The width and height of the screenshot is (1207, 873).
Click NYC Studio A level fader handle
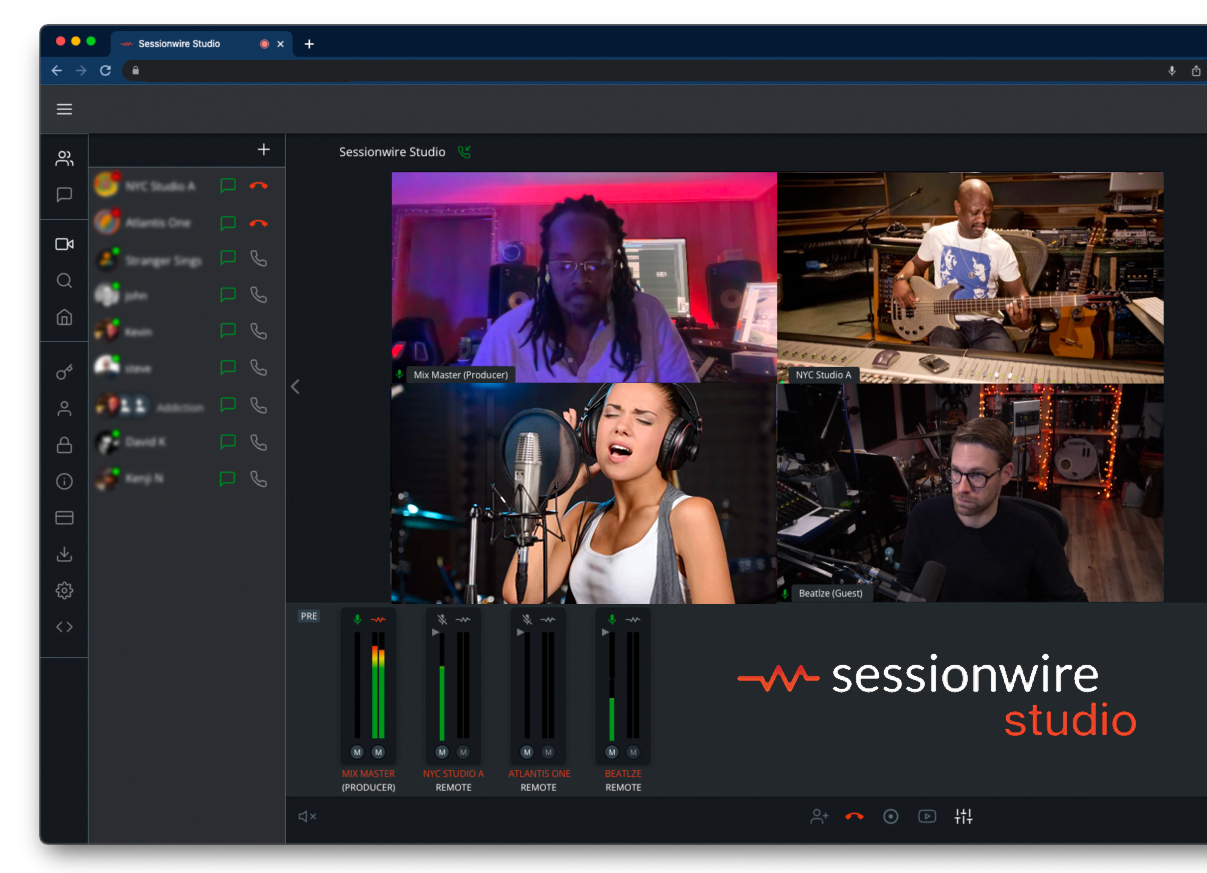(x=435, y=632)
